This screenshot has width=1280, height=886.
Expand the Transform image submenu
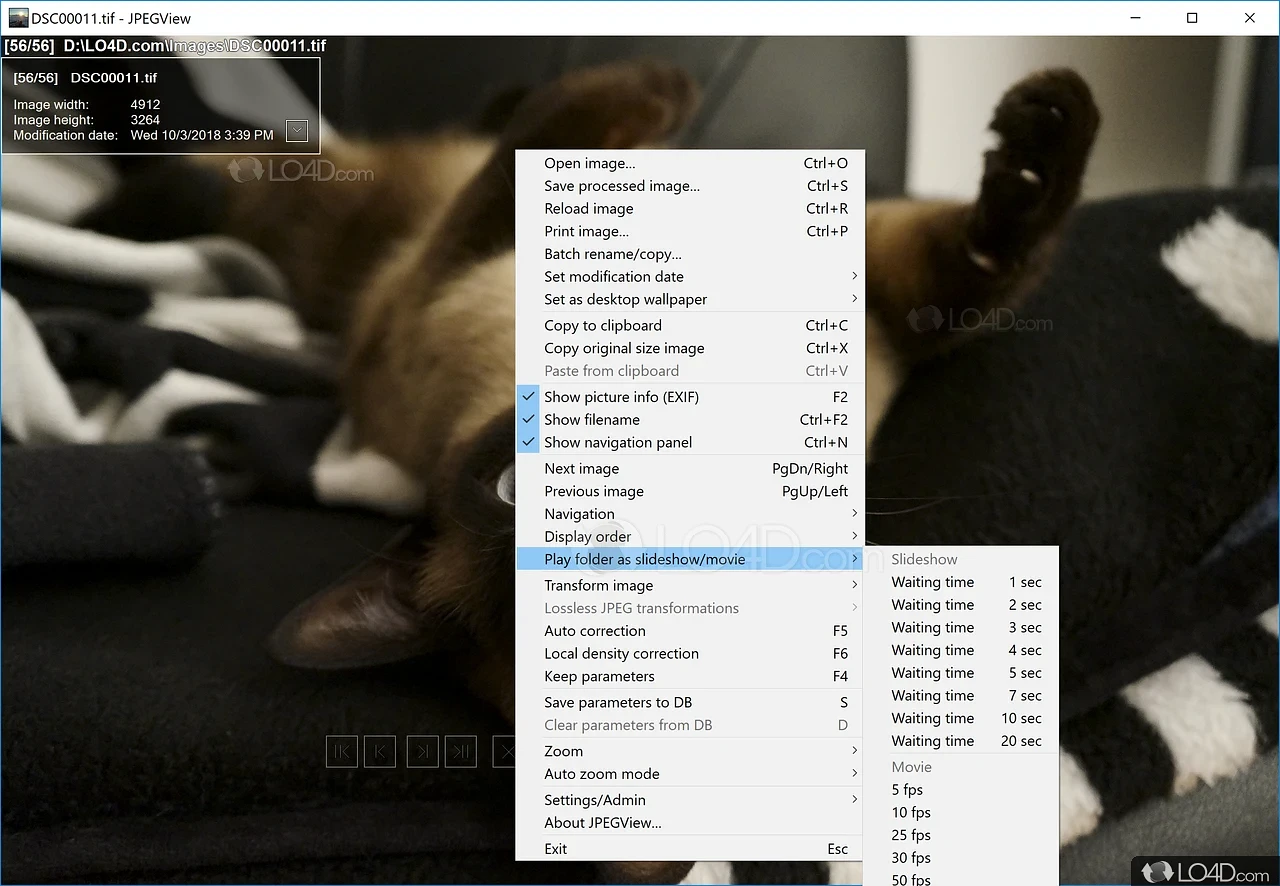pyautogui.click(x=690, y=586)
